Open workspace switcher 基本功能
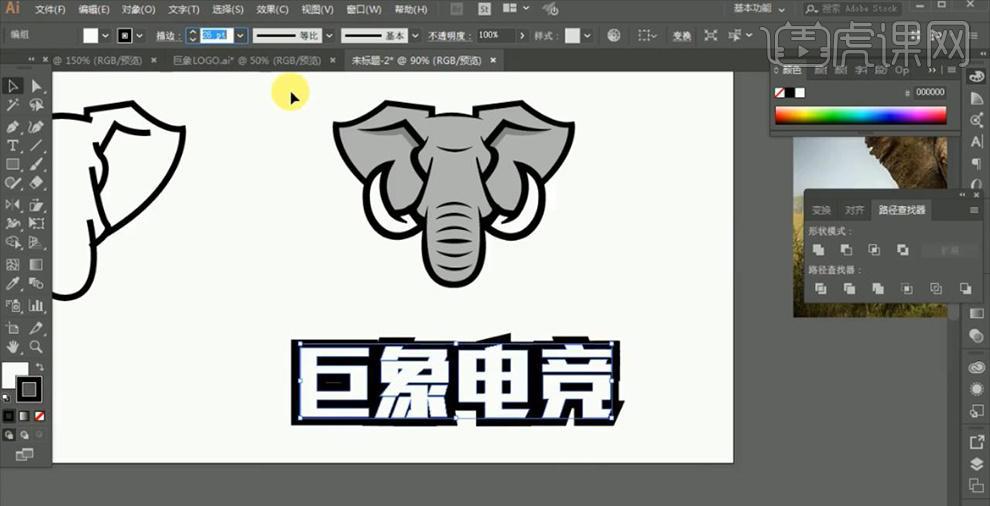Viewport: 990px width, 506px height. 760,9
